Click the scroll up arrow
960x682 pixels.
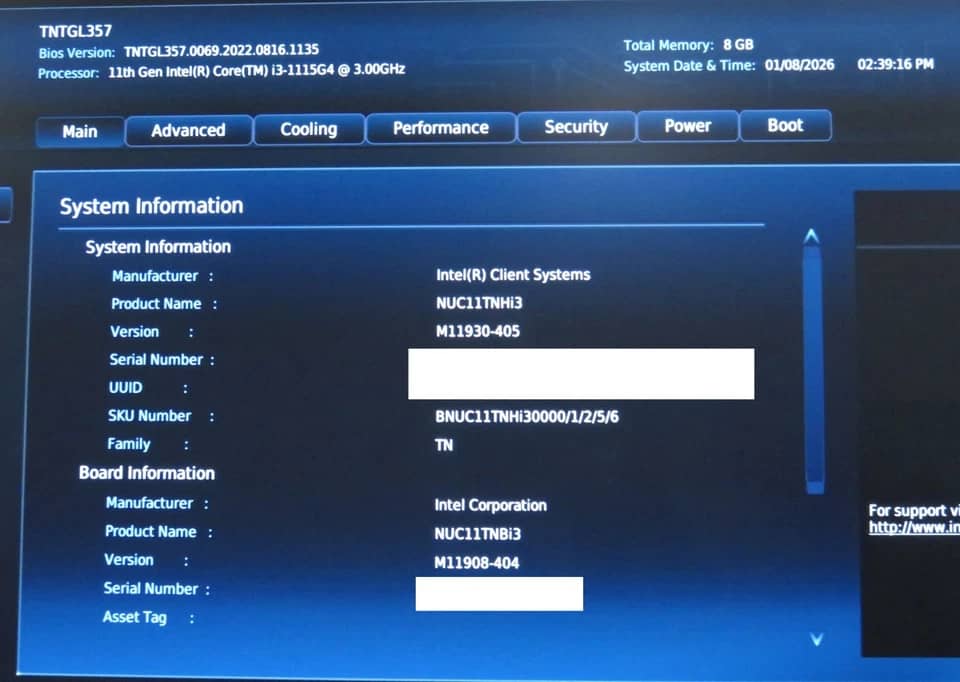point(812,236)
